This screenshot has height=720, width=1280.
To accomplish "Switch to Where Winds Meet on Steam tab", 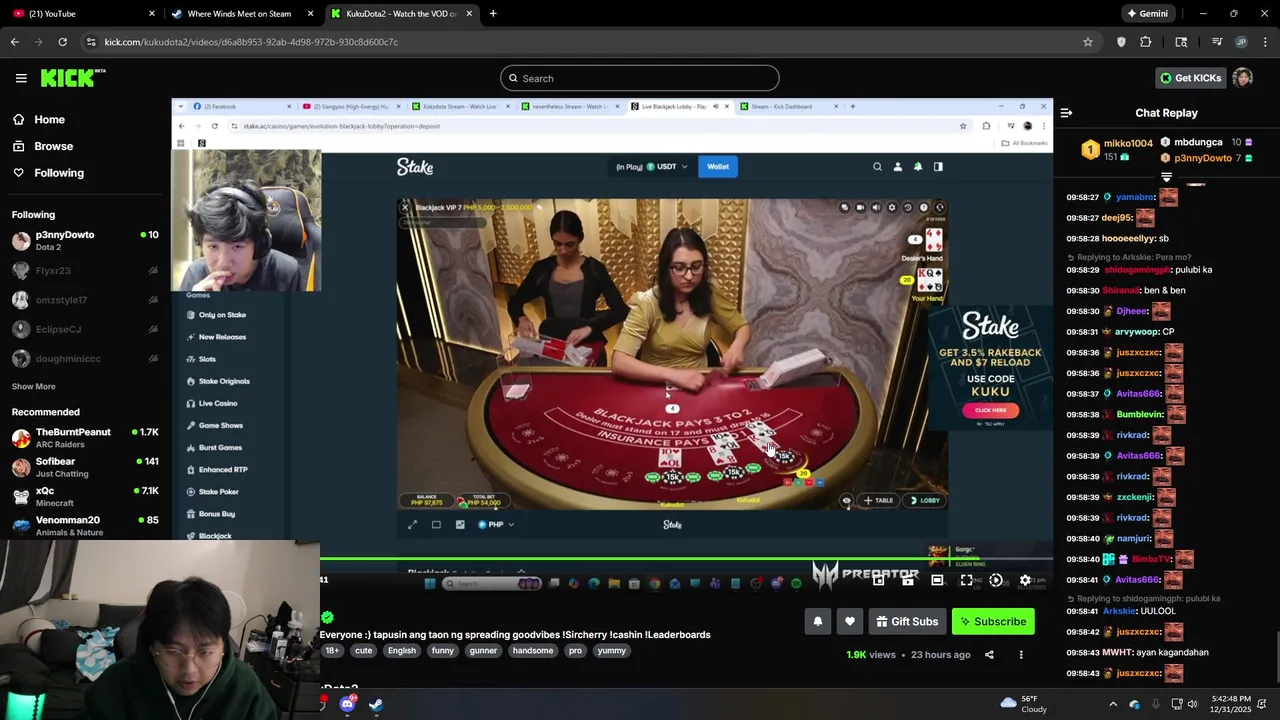I will pos(240,14).
